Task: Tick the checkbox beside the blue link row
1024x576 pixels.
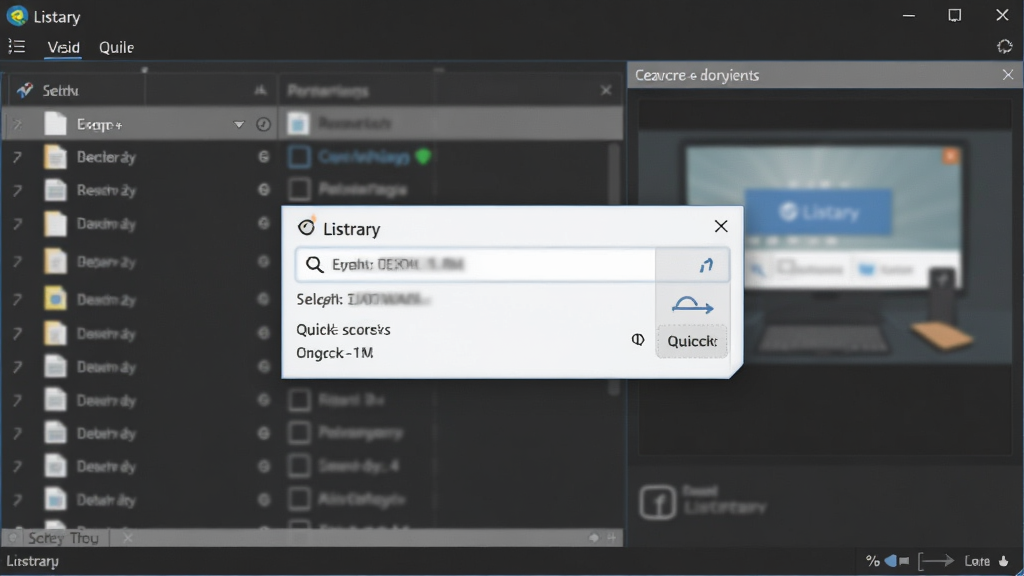Action: (x=299, y=157)
